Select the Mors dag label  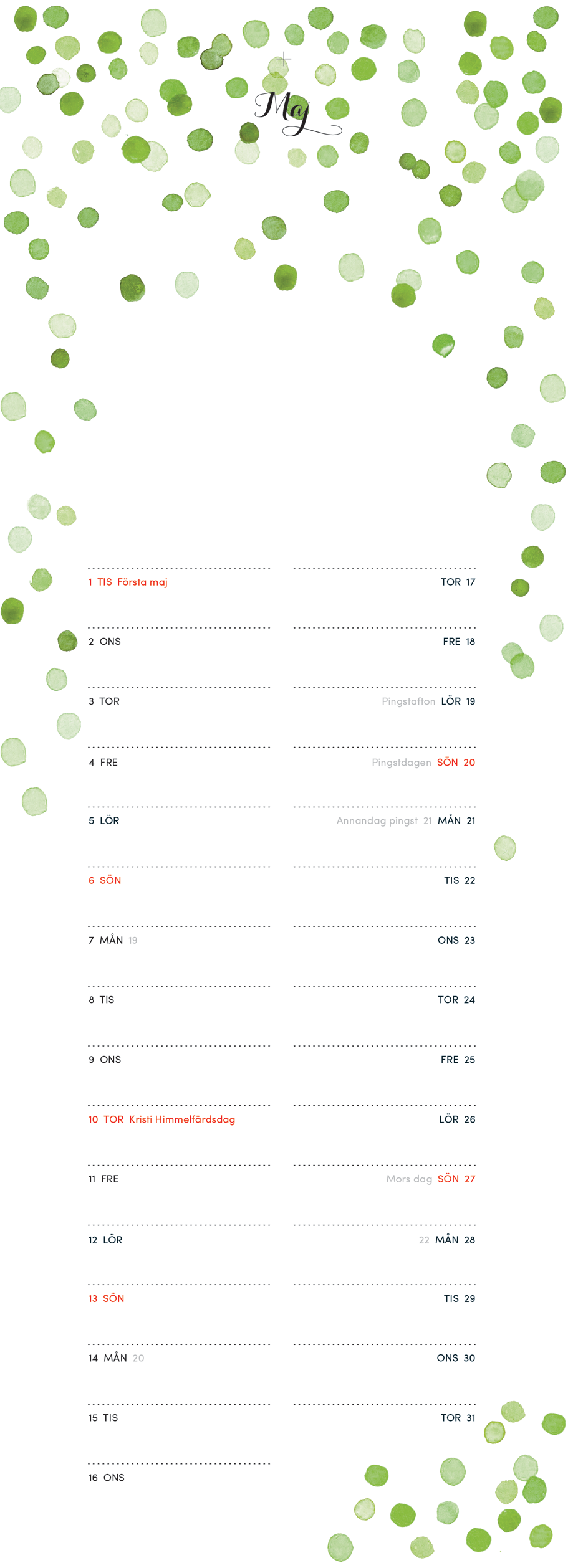tap(409, 1179)
